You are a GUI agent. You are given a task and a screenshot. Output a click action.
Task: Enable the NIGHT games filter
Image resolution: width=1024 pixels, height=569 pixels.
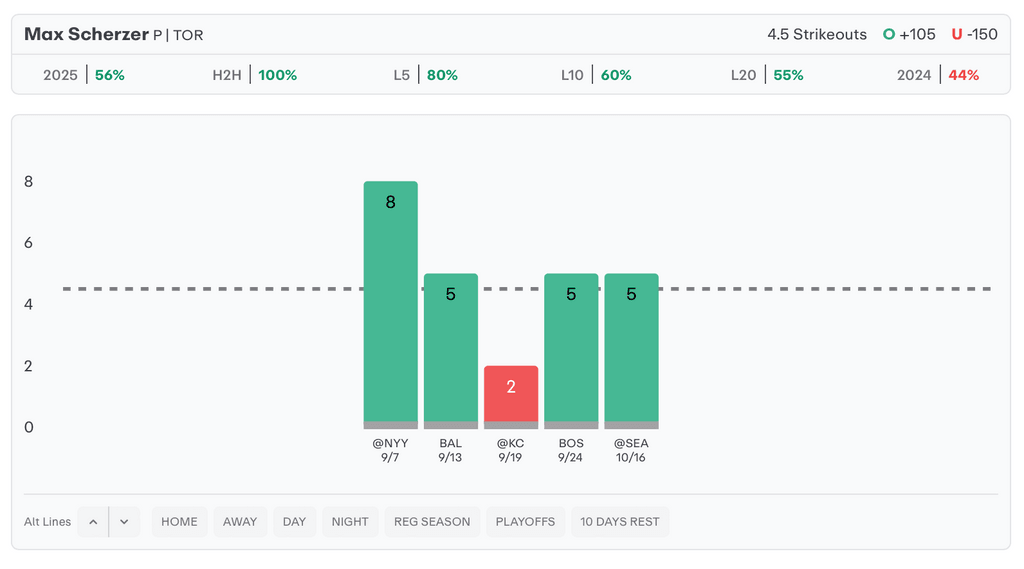coord(350,522)
